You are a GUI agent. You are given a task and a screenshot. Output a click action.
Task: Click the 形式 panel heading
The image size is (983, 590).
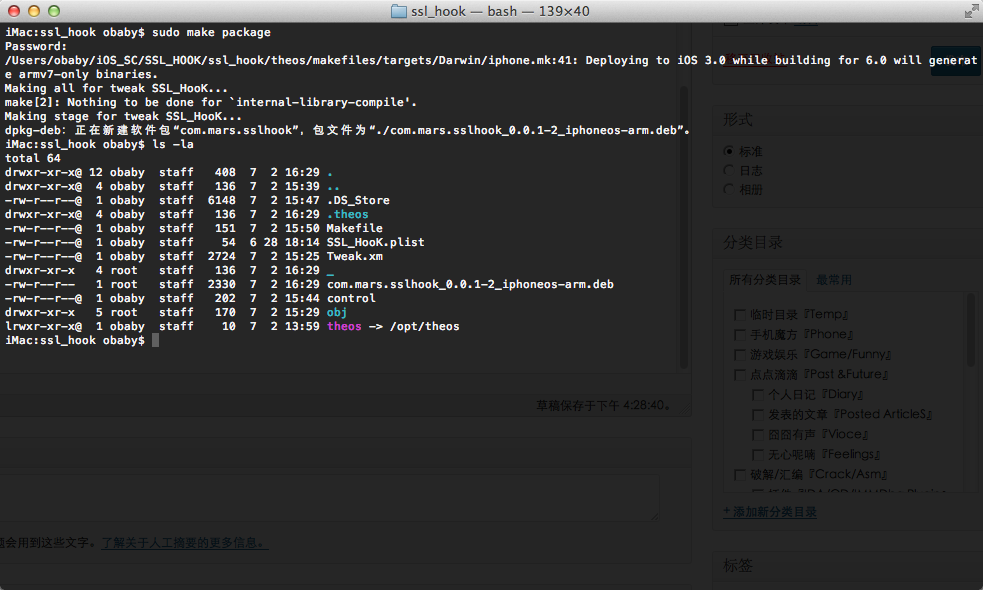coord(737,120)
